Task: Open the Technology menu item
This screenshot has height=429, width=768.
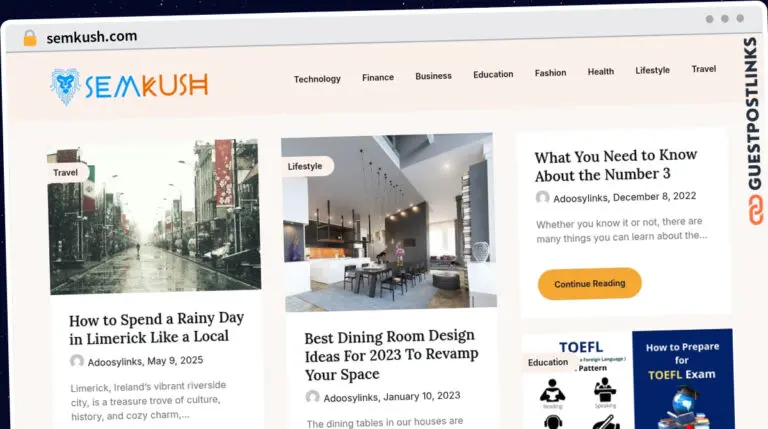Action: pyautogui.click(x=317, y=79)
